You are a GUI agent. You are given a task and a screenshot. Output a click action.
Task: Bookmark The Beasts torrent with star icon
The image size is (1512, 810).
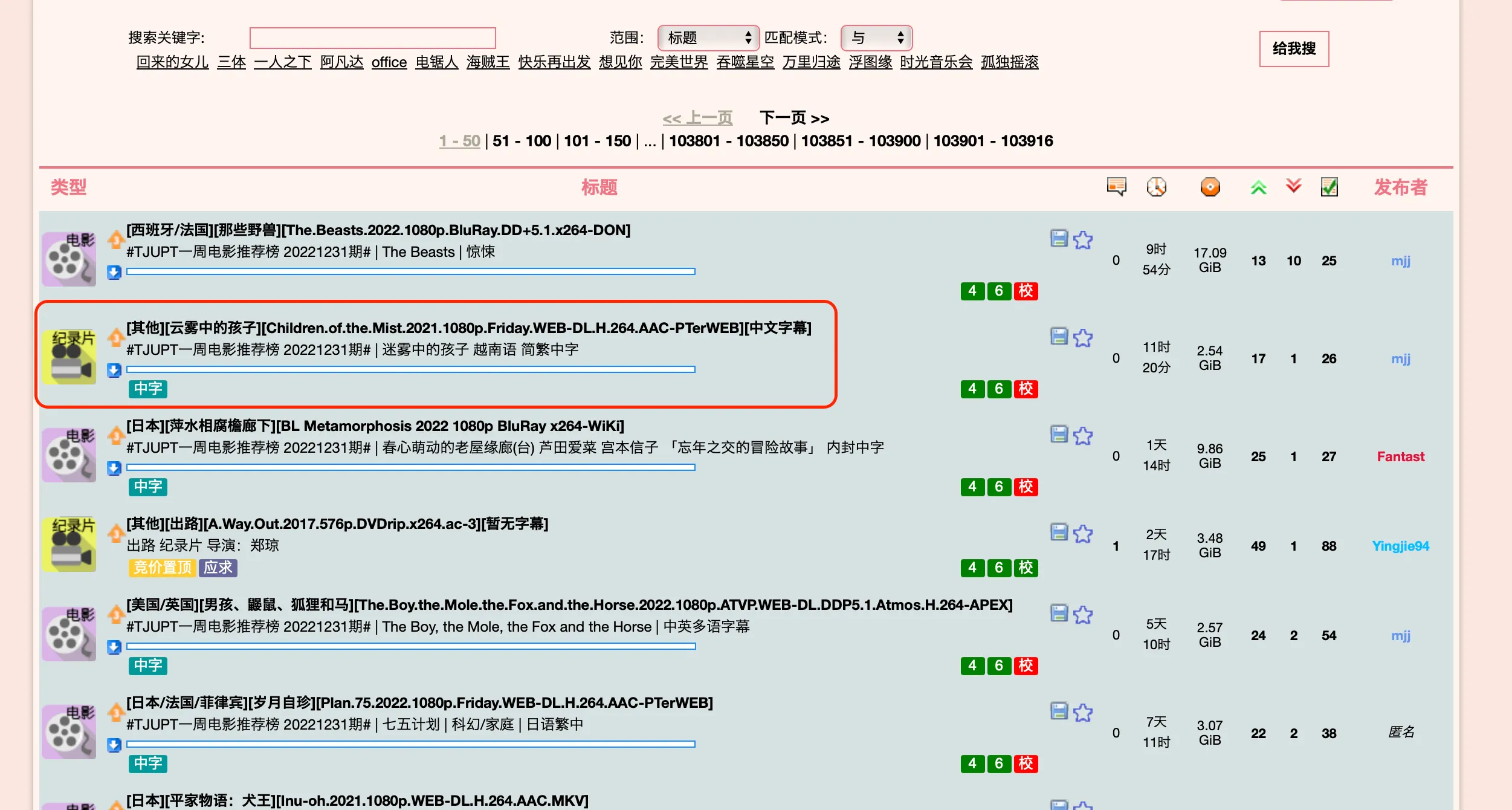(x=1083, y=239)
